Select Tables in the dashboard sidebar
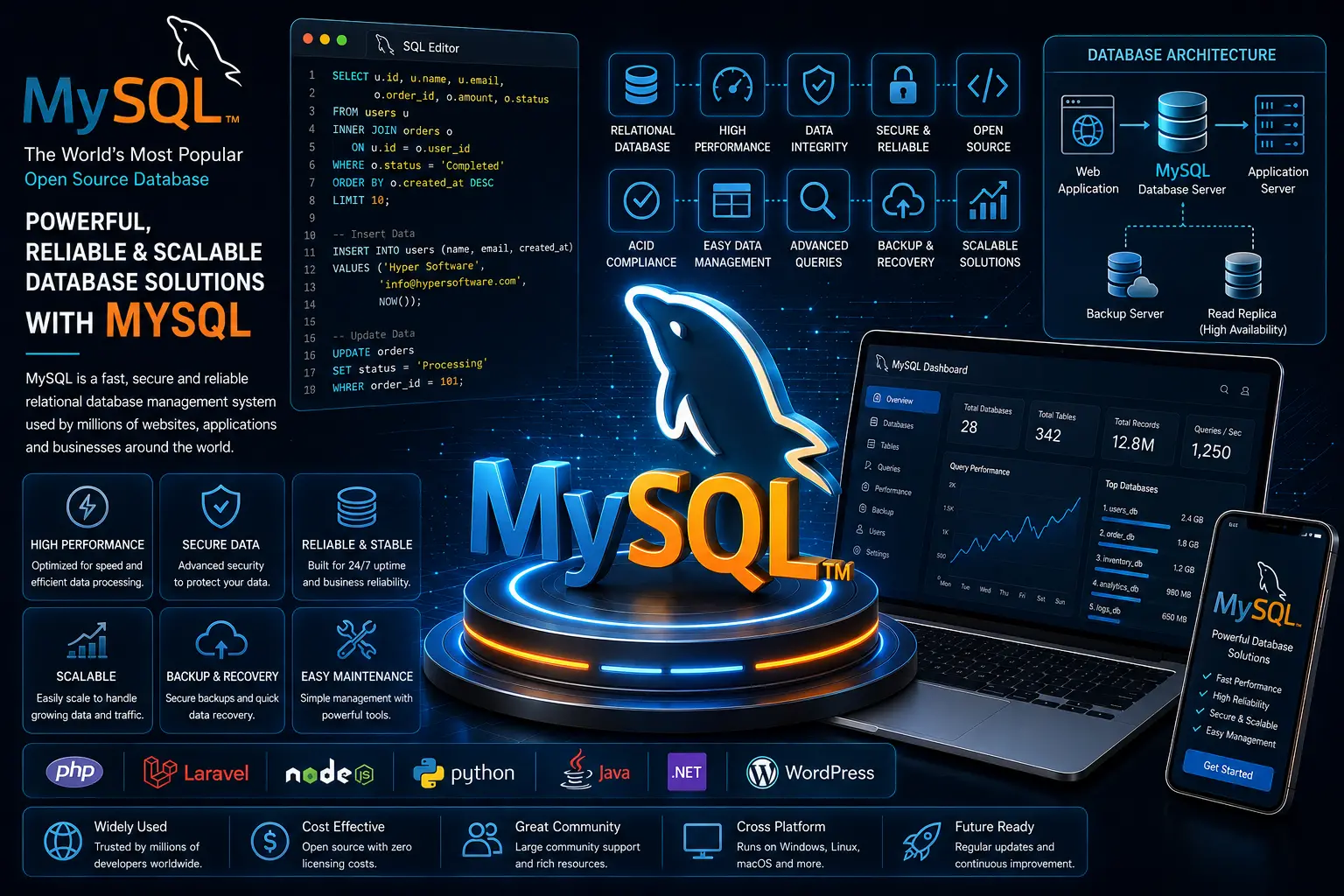The height and width of the screenshot is (896, 1344). click(883, 445)
